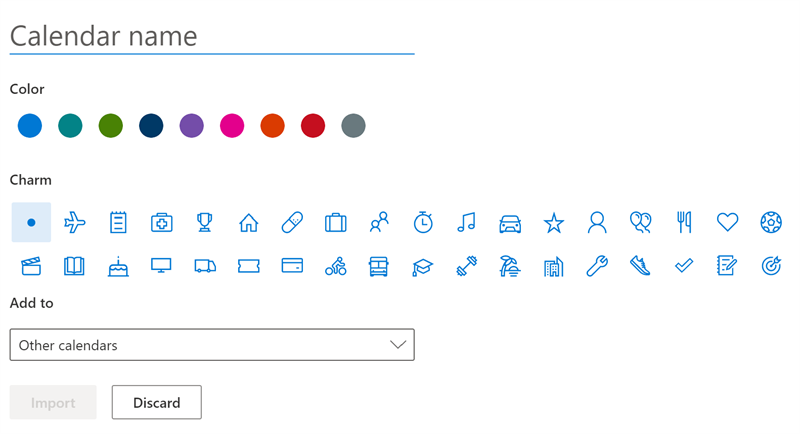This screenshot has width=800, height=434.
Task: Pick the wrench charm icon
Action: point(597,266)
